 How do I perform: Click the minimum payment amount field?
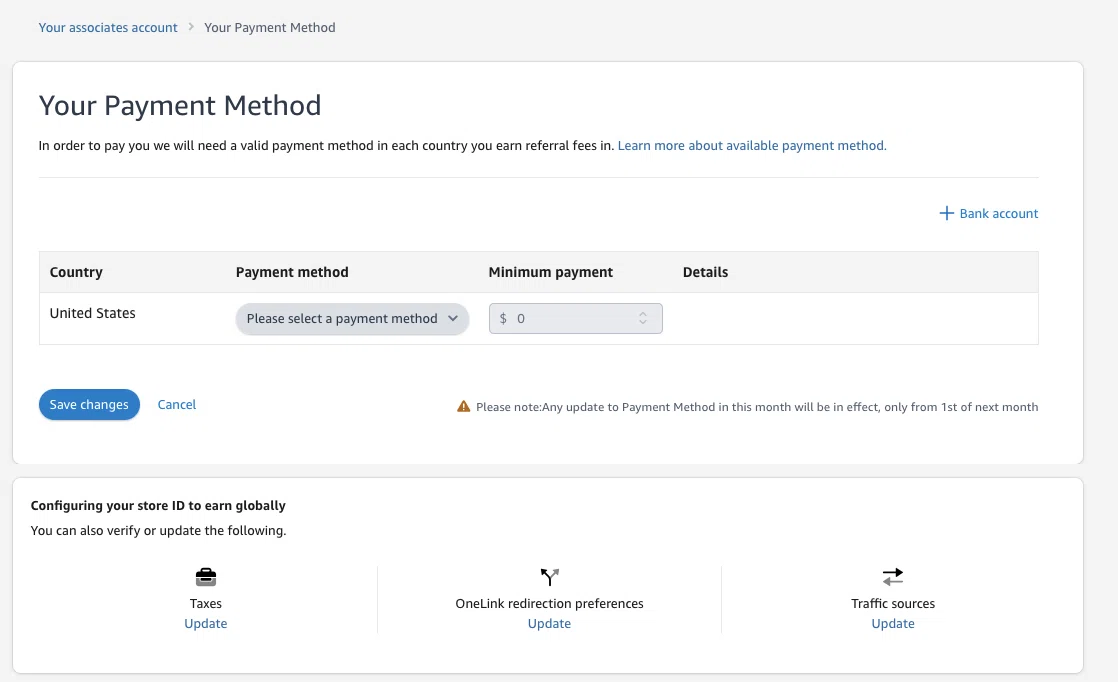tap(575, 319)
